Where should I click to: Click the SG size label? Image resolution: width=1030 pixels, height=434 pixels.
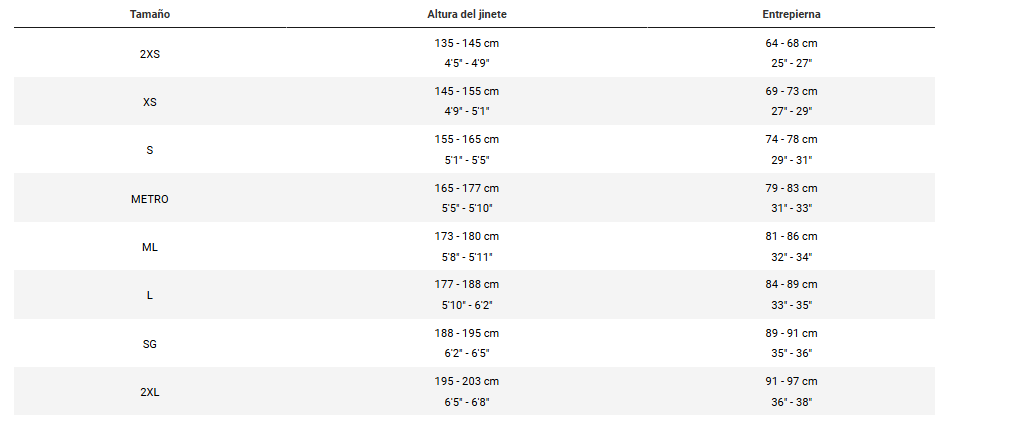(150, 344)
